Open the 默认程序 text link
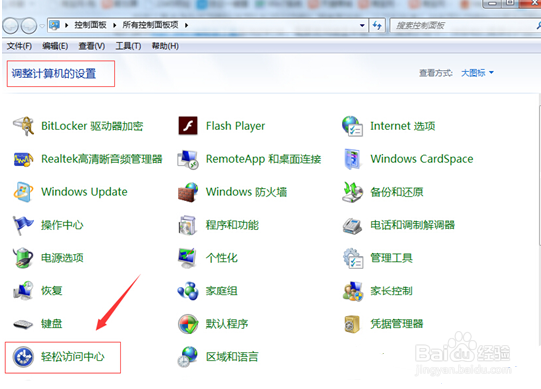The image size is (541, 389). (227, 324)
